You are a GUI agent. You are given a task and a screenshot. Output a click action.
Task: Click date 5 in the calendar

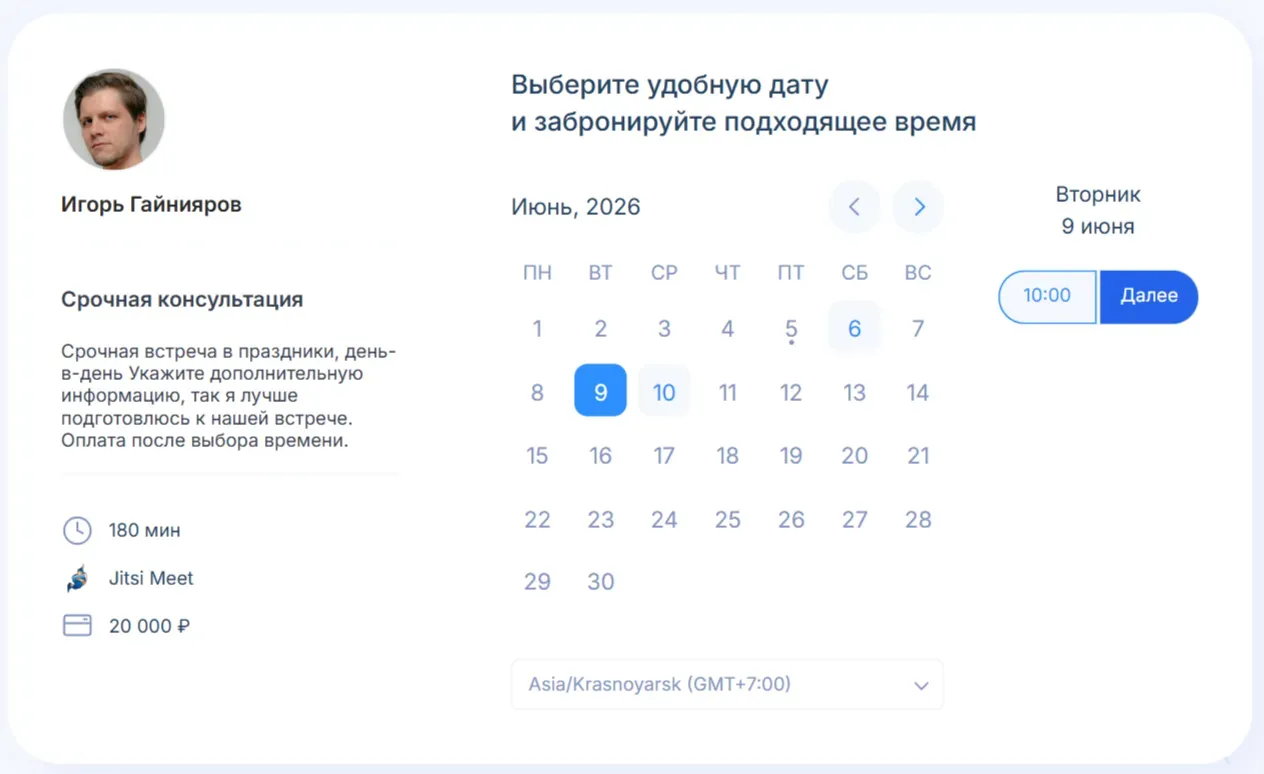[791, 328]
